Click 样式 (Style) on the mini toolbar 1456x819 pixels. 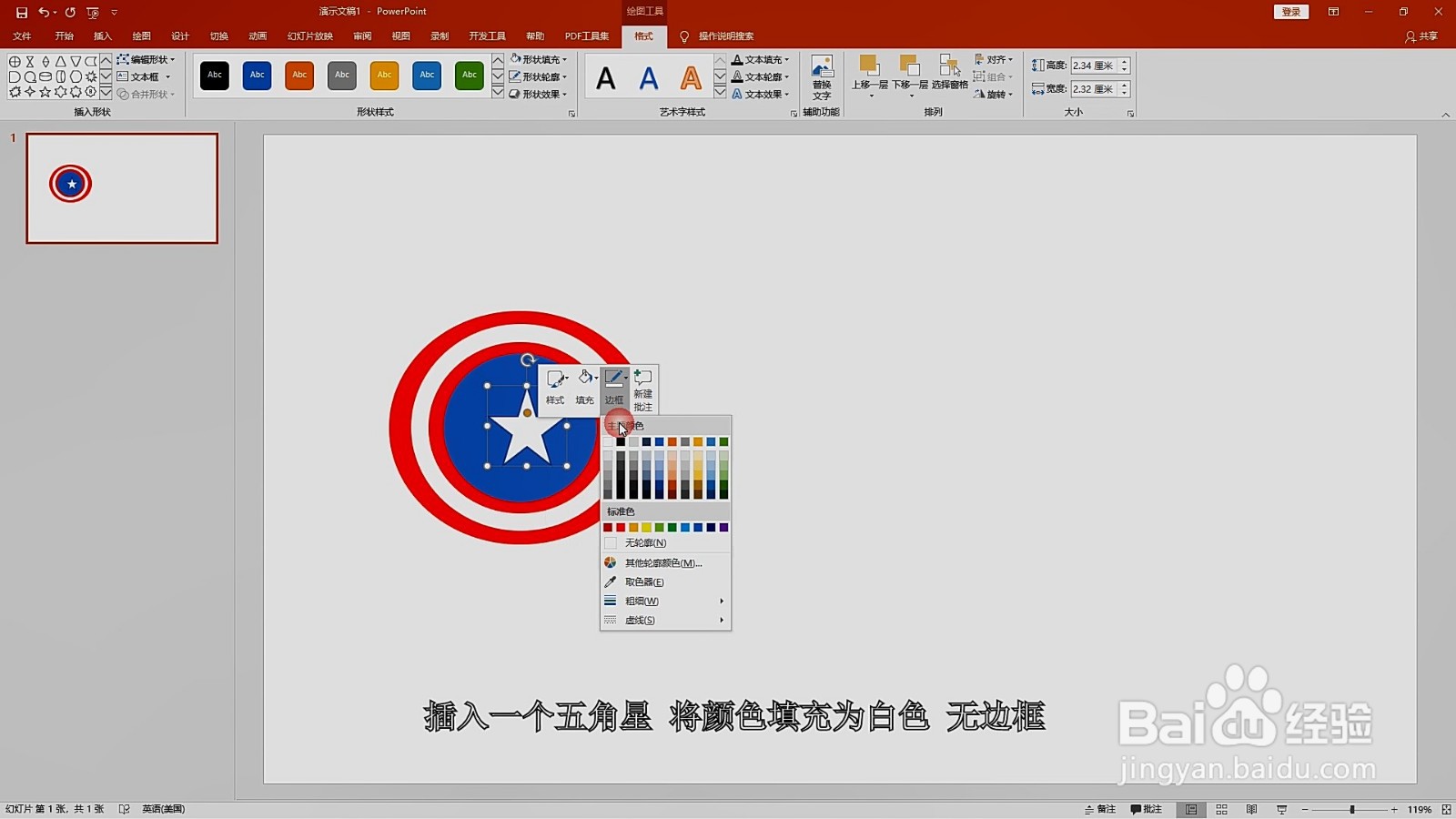click(555, 387)
